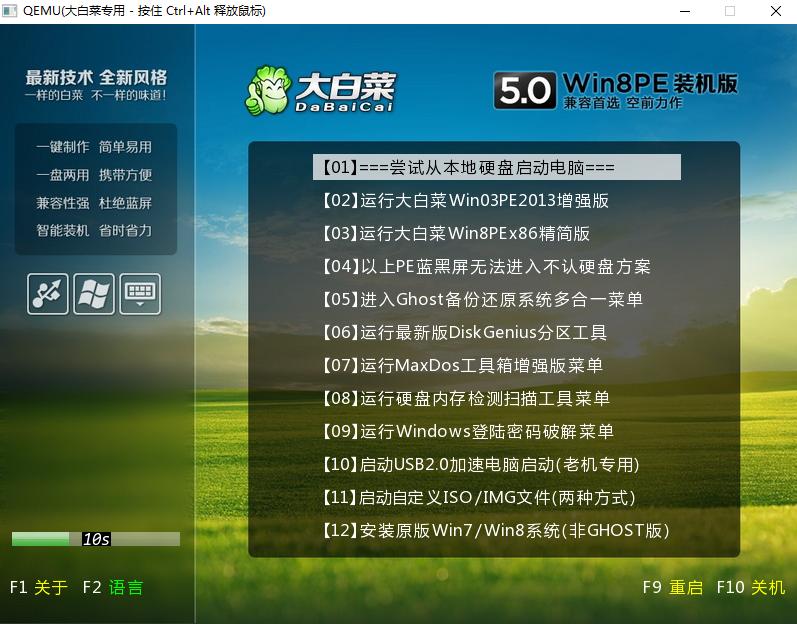Open 【05】进入Ghost备份还原系统多合一菜单
Viewport: 797px width, 624px height.
482,299
